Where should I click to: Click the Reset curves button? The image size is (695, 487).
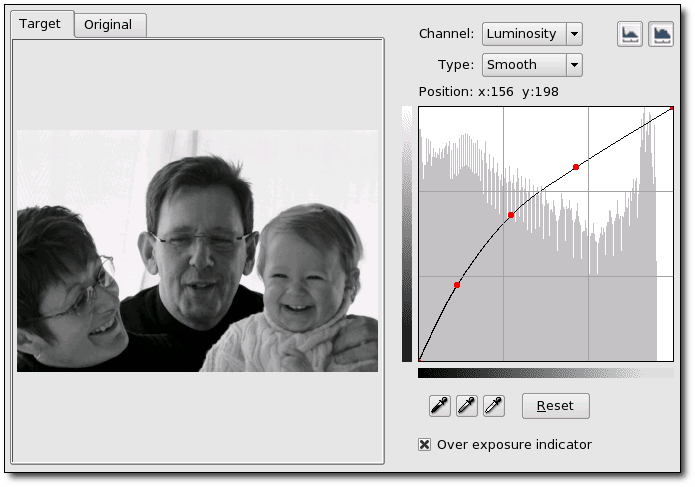coord(555,406)
